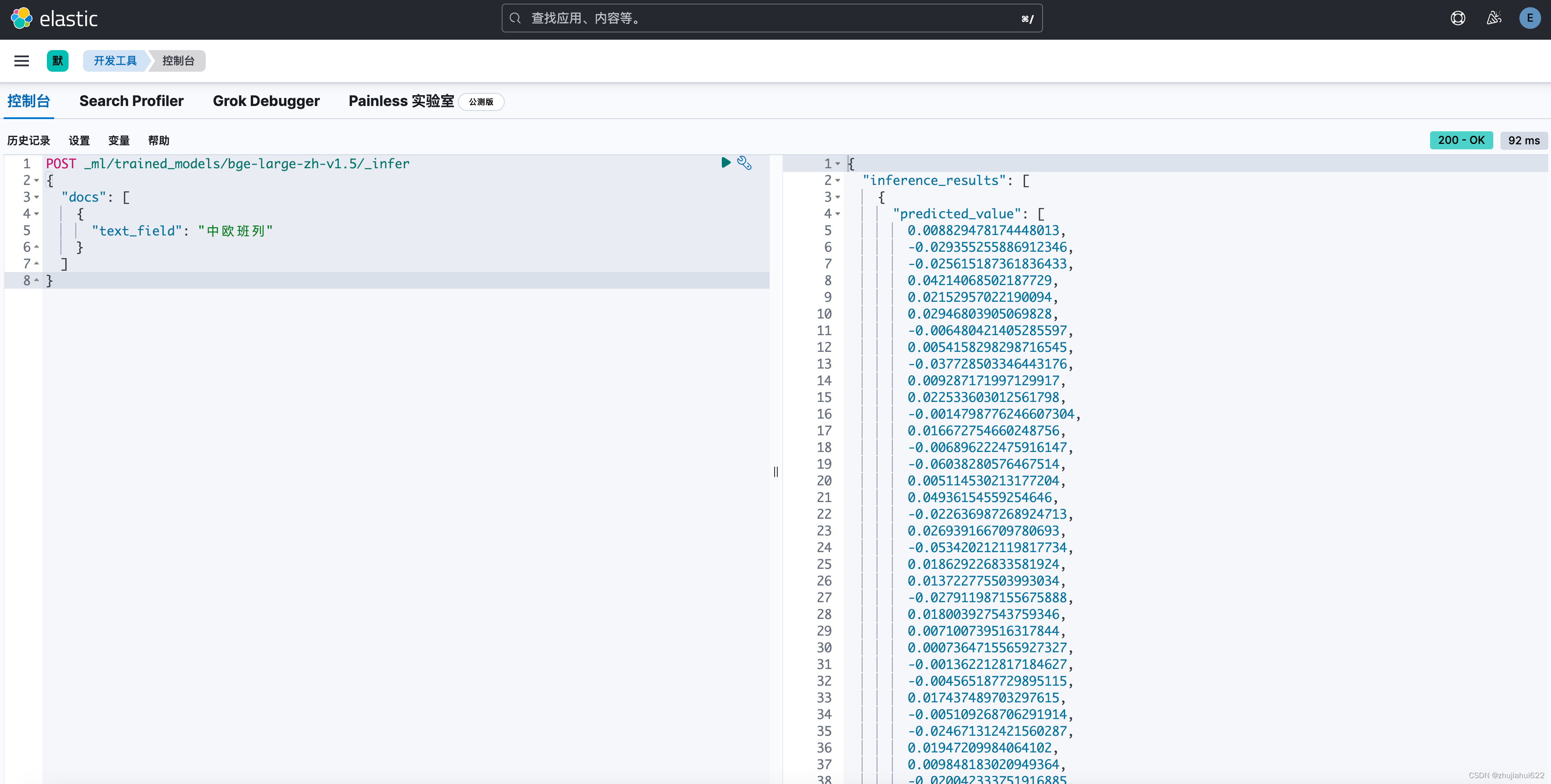Screen dimensions: 1551x784
Task: Click the green default space badge
Action: [58, 61]
